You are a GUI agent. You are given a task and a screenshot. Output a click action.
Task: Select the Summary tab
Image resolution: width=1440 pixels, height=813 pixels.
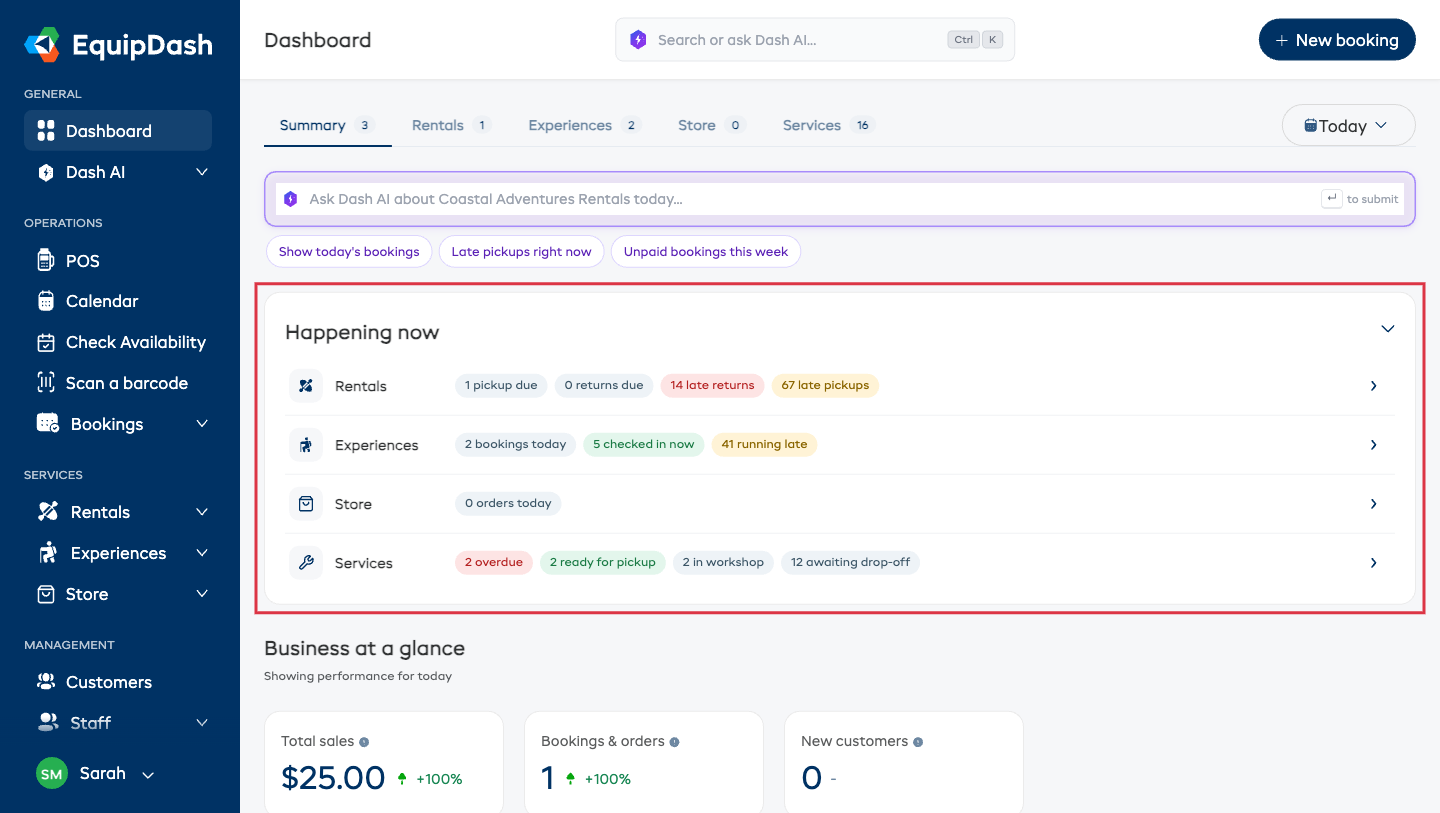pos(327,126)
